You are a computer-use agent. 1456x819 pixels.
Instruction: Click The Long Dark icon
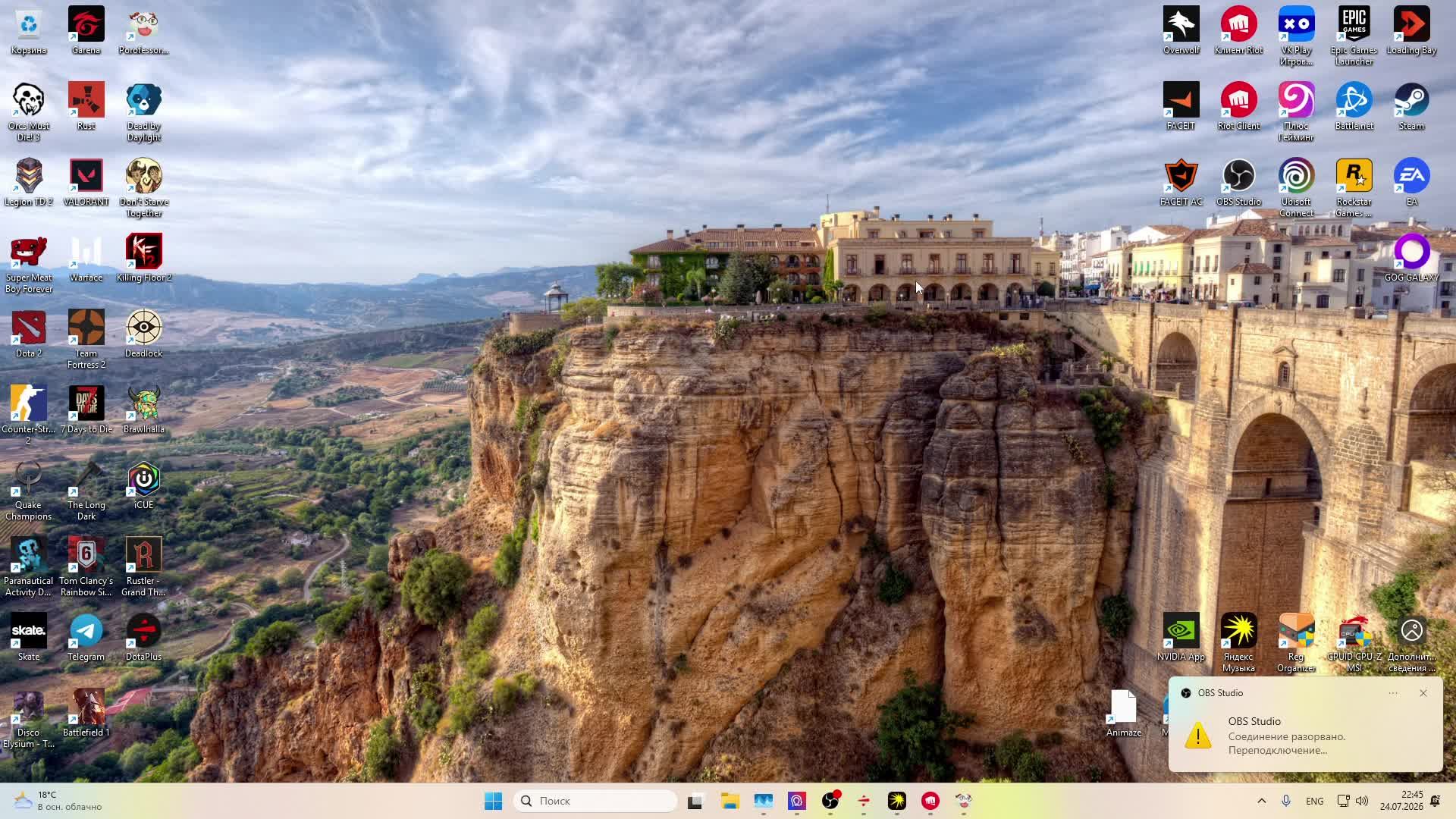tap(86, 491)
